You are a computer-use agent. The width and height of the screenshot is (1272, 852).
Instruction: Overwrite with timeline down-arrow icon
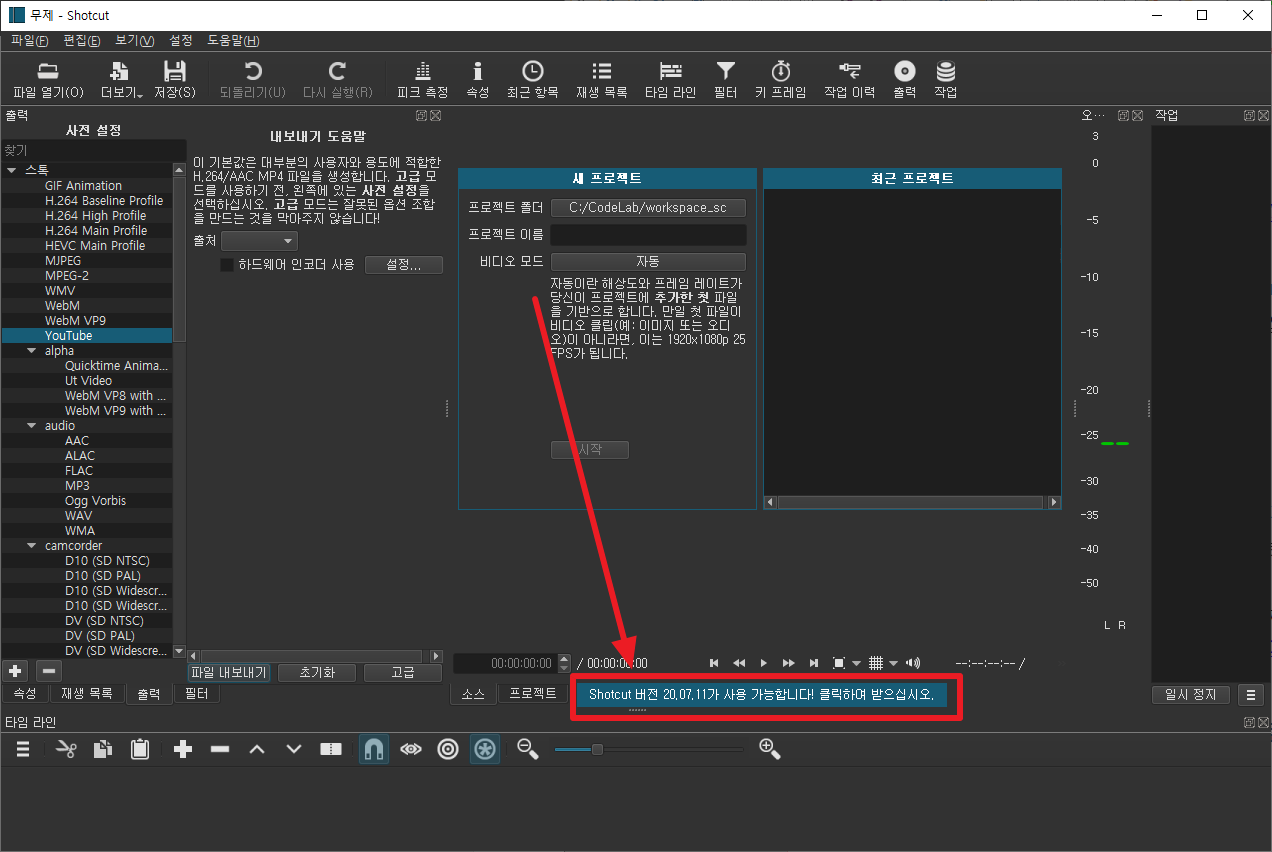point(294,748)
